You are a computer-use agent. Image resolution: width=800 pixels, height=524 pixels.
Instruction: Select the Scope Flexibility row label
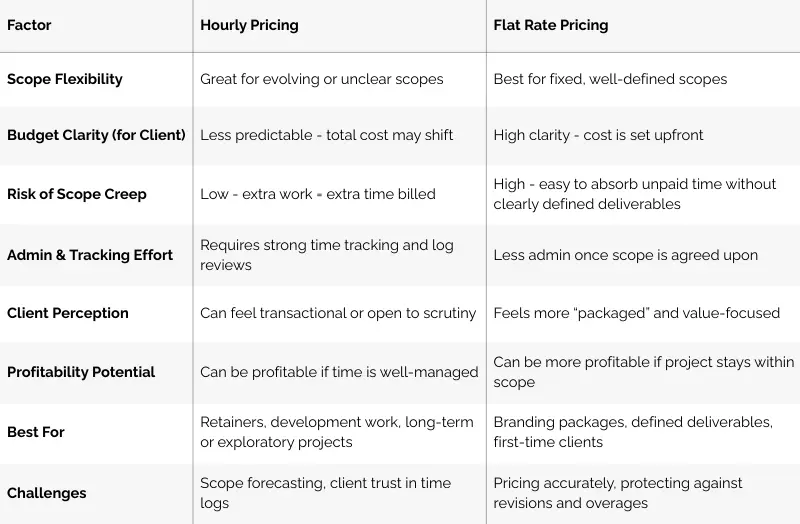65,79
